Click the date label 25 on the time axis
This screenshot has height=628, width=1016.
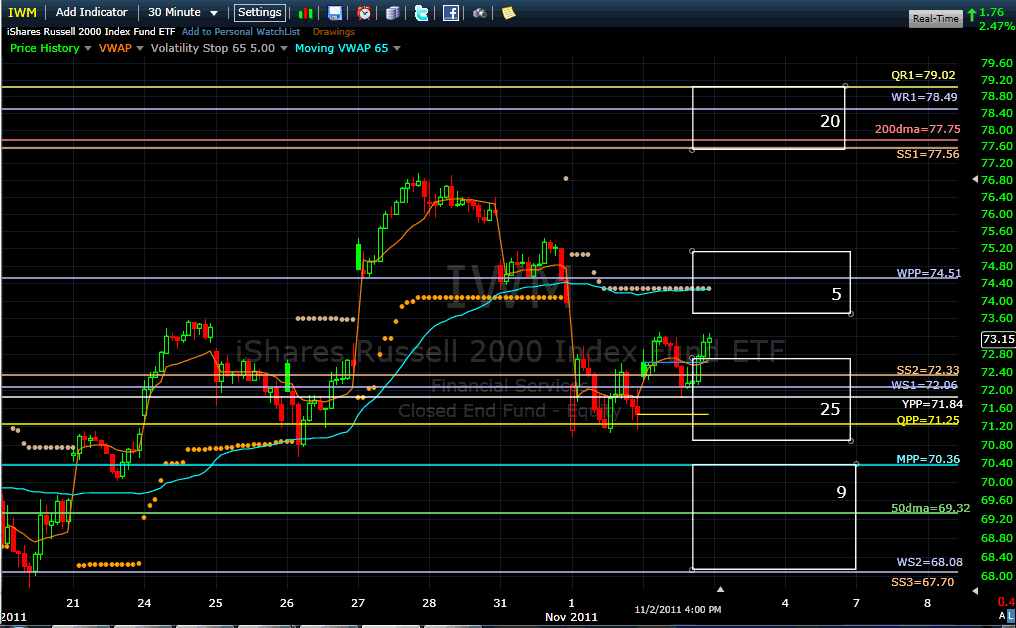tap(215, 603)
